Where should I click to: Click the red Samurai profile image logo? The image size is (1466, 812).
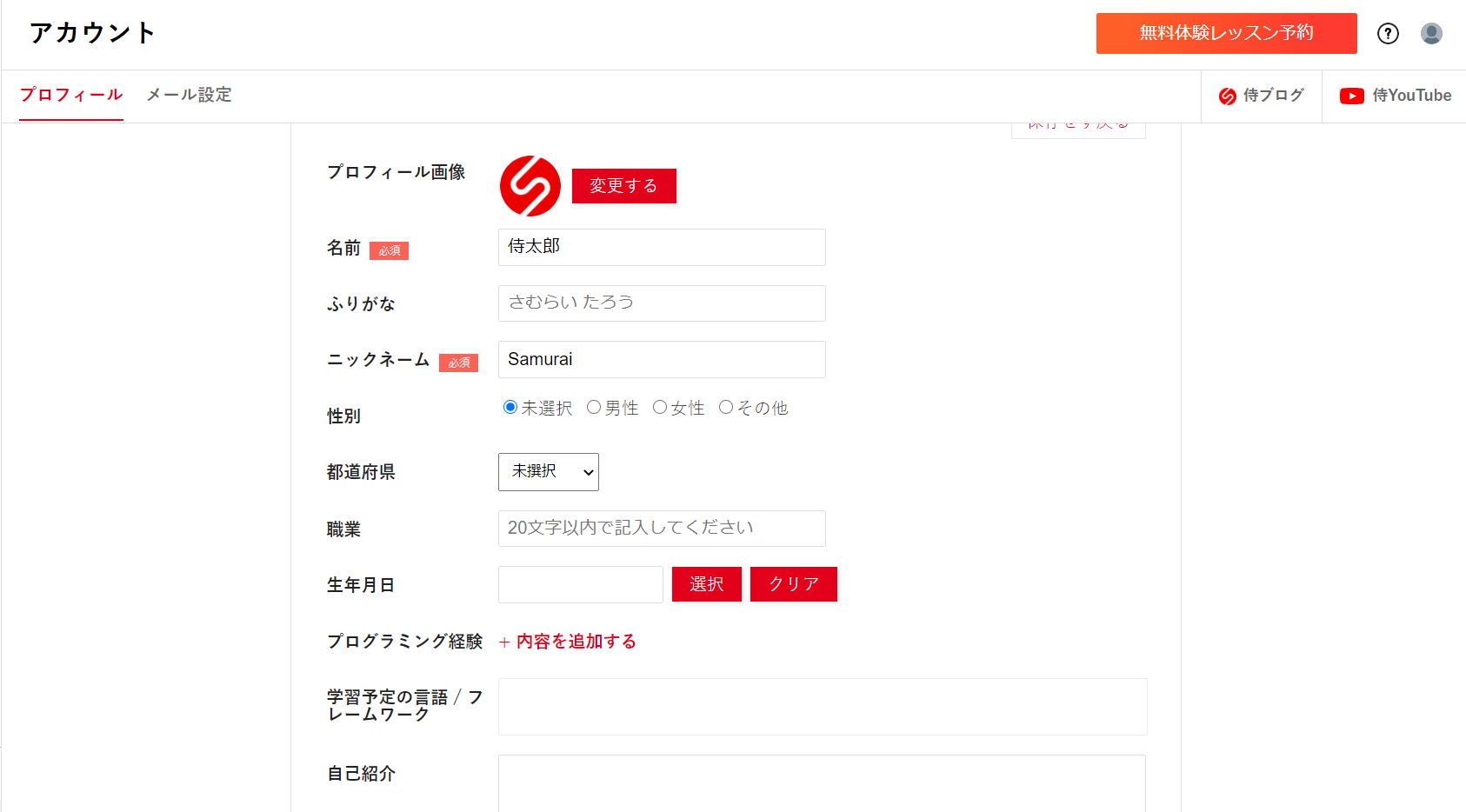[530, 186]
